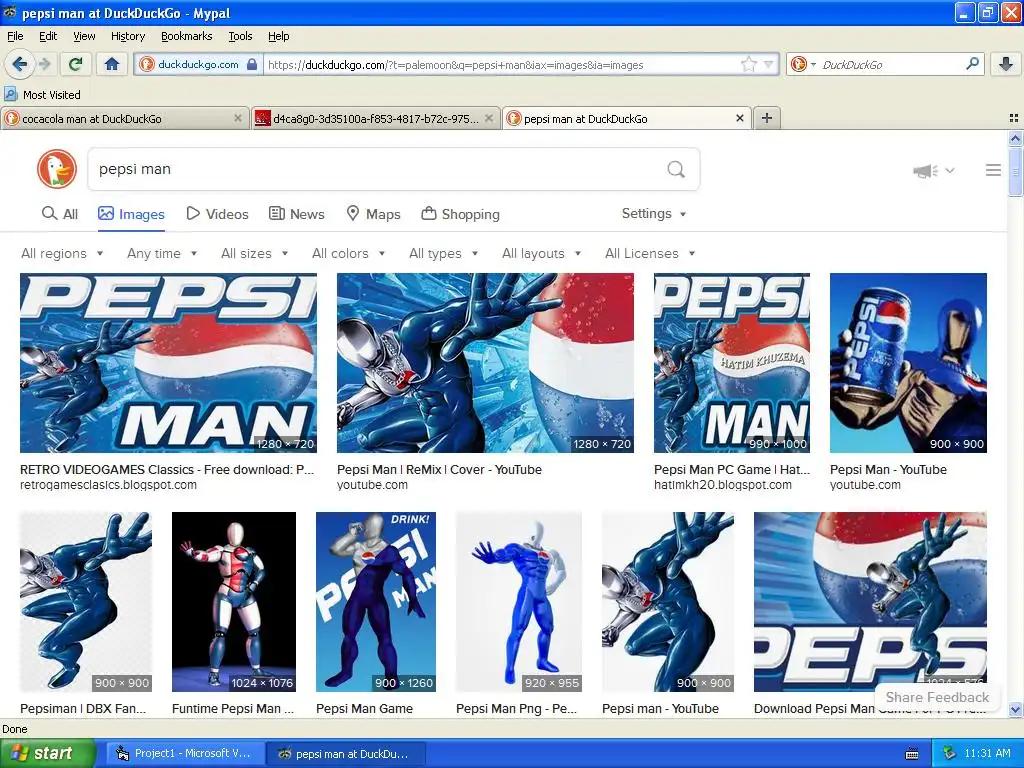Submit search with the magnifier in search box
The height and width of the screenshot is (768, 1024).
tap(676, 169)
